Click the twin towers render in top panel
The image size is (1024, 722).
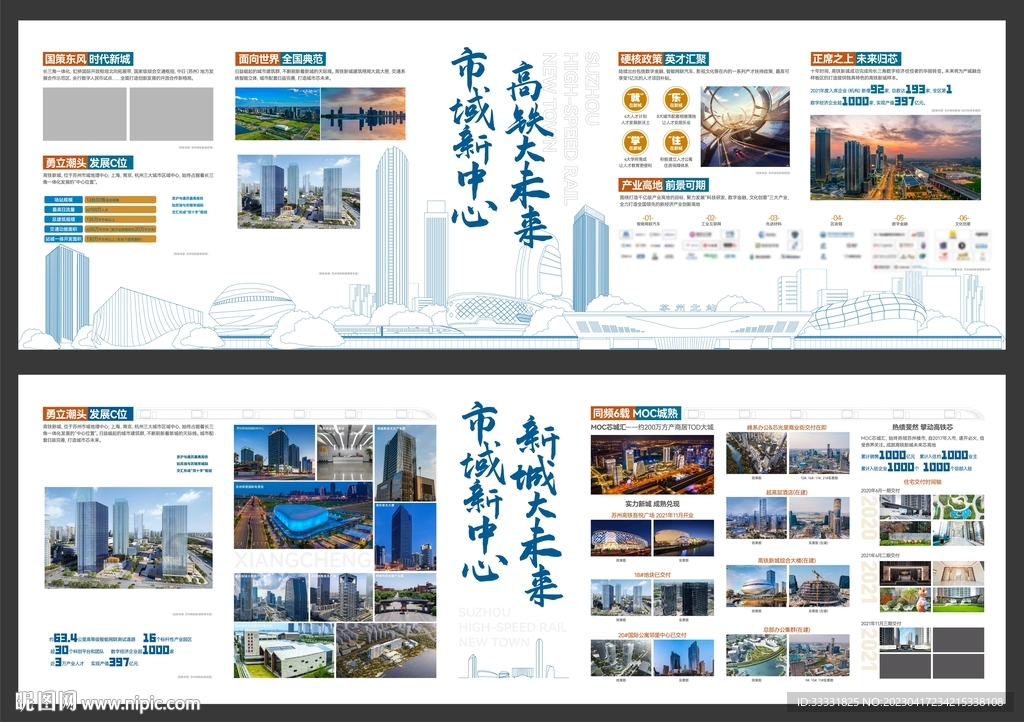coord(298,192)
